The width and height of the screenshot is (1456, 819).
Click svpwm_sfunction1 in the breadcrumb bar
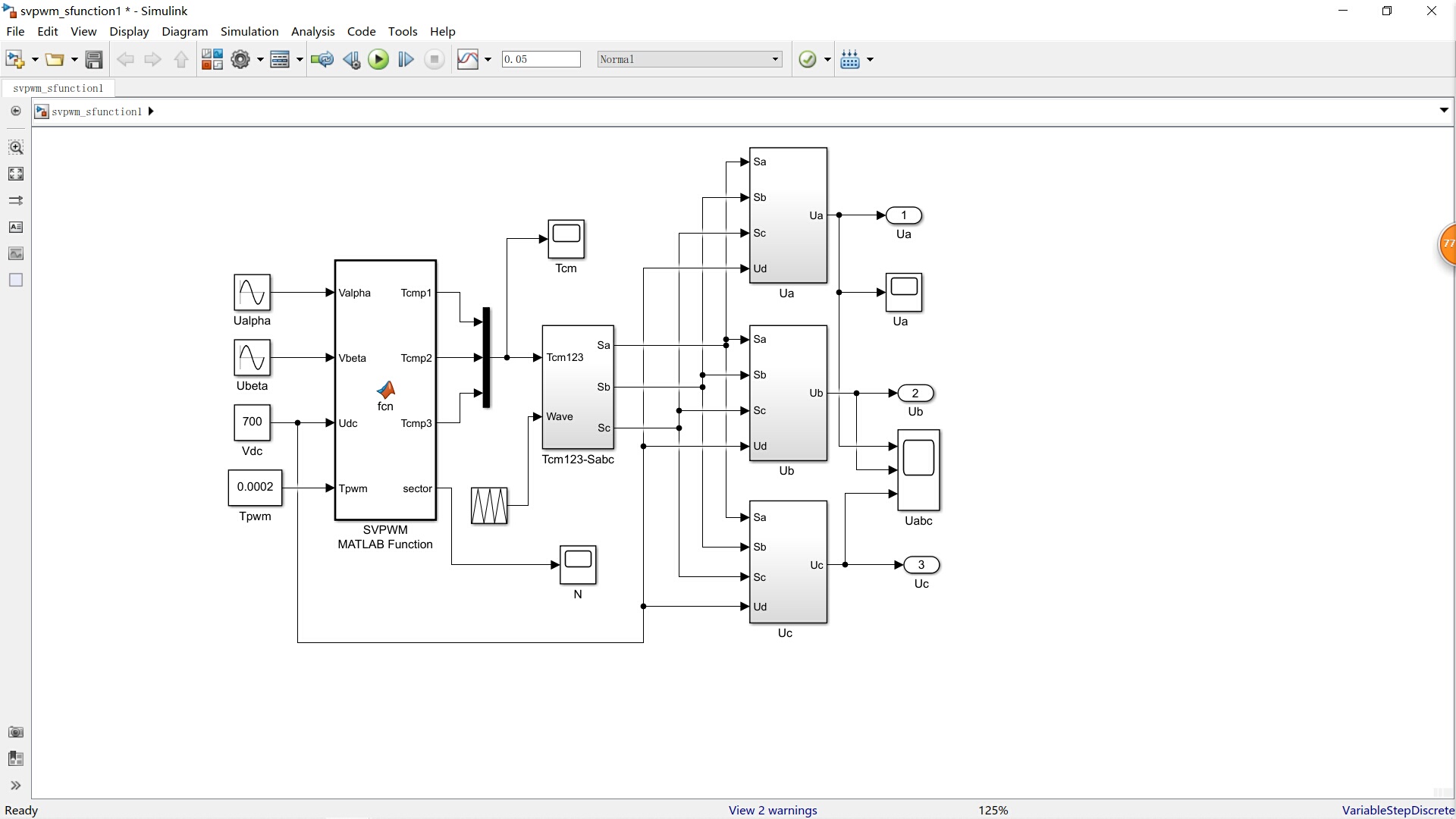[97, 111]
